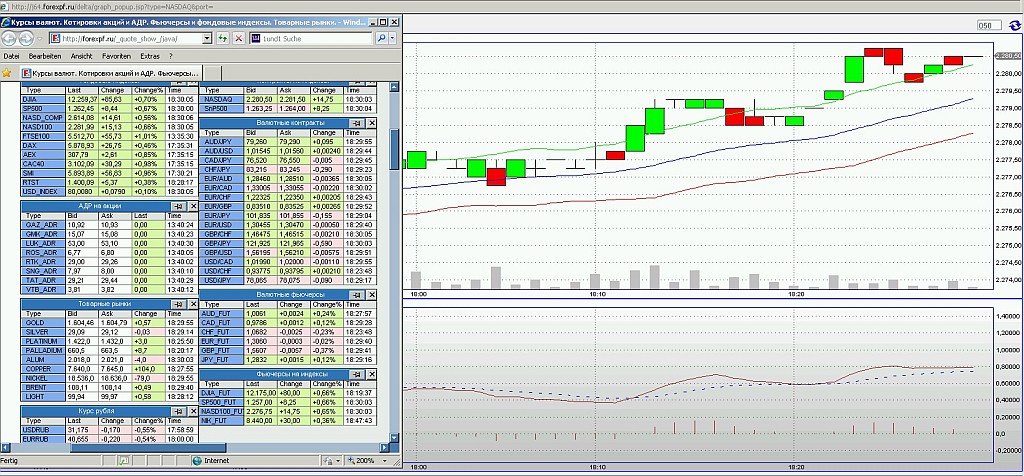The width and height of the screenshot is (1024, 476).
Task: Pin the Курс рубля panel
Action: (178, 411)
